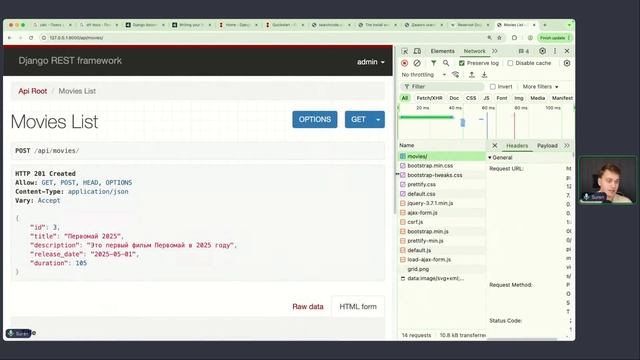Open the Headers tab of request details
This screenshot has height=360, width=640.
[x=517, y=145]
